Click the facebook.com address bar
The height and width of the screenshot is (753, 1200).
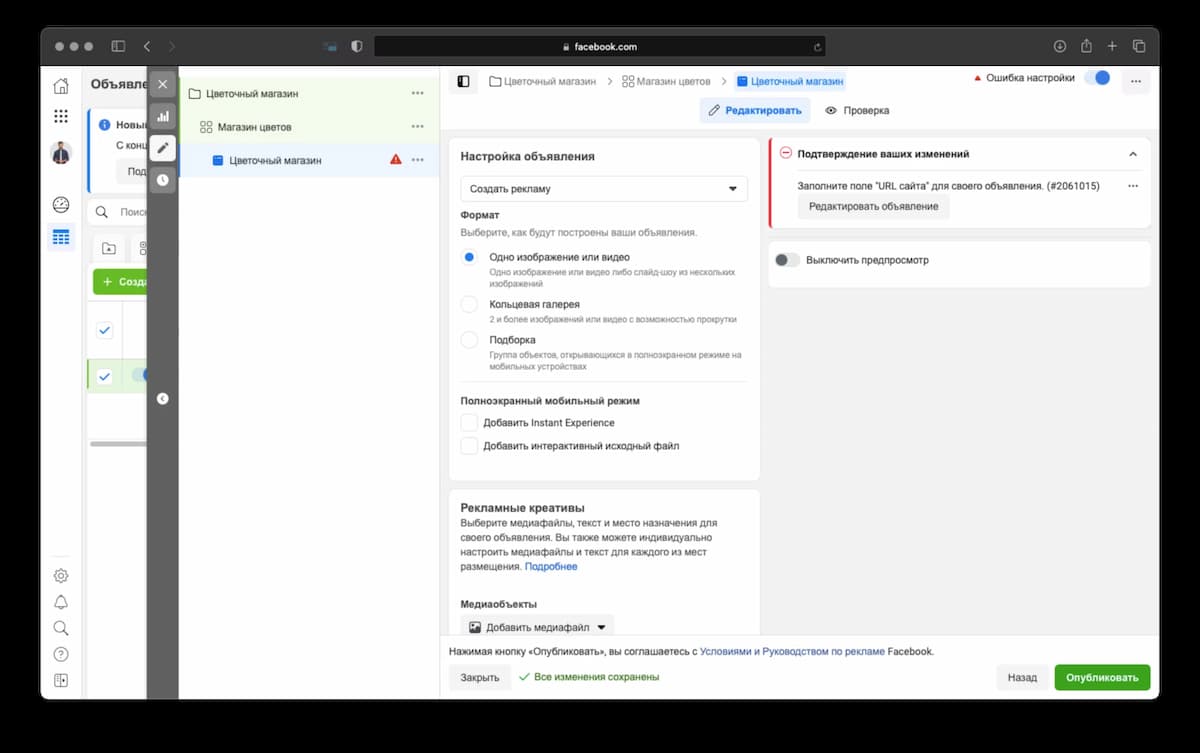click(598, 45)
